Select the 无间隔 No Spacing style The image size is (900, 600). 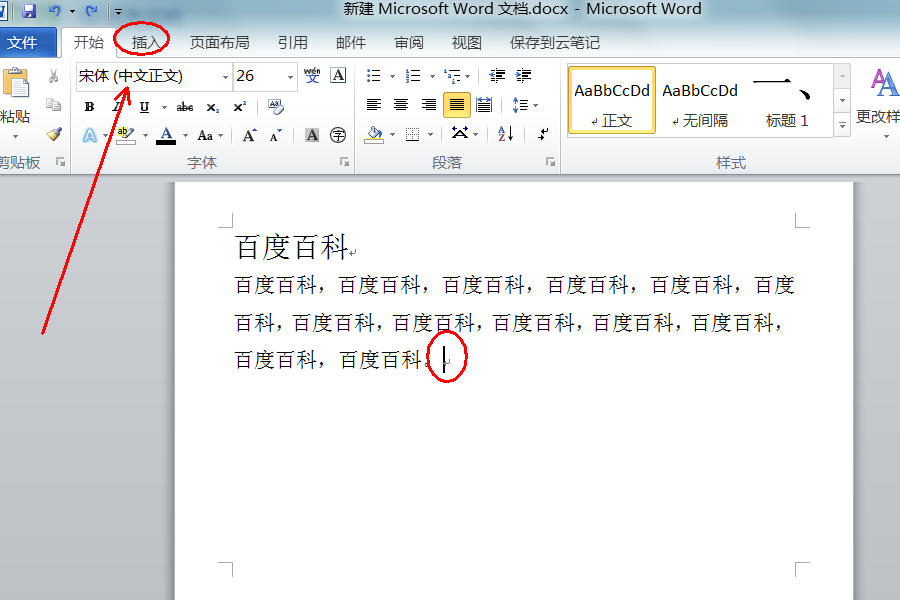tap(700, 100)
